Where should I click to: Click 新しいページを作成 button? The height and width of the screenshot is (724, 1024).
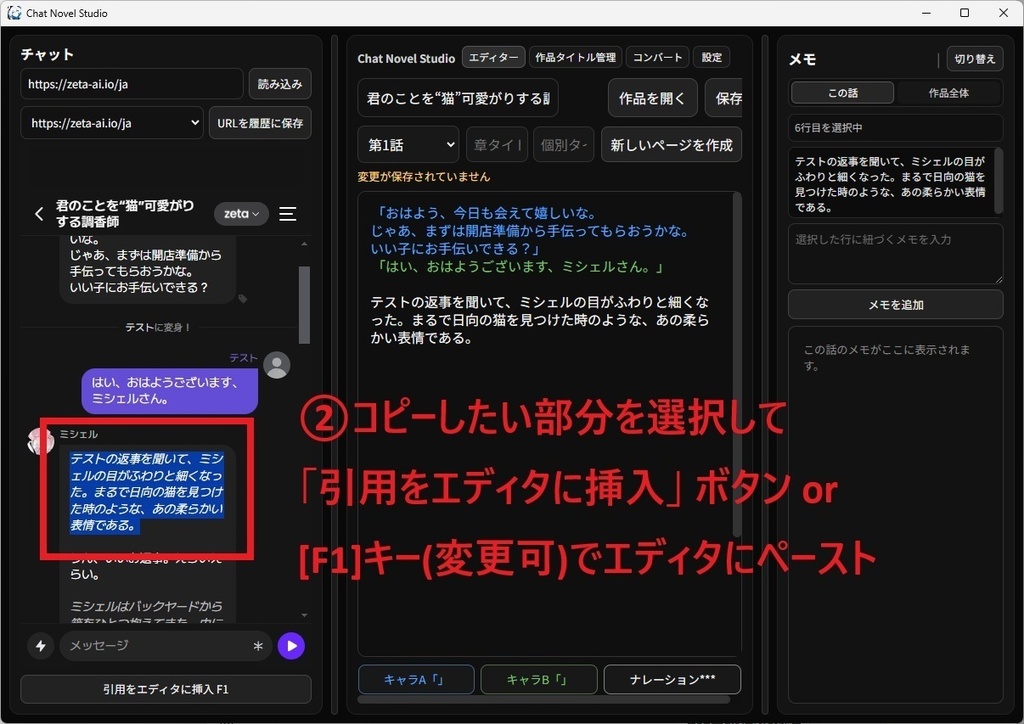click(671, 144)
